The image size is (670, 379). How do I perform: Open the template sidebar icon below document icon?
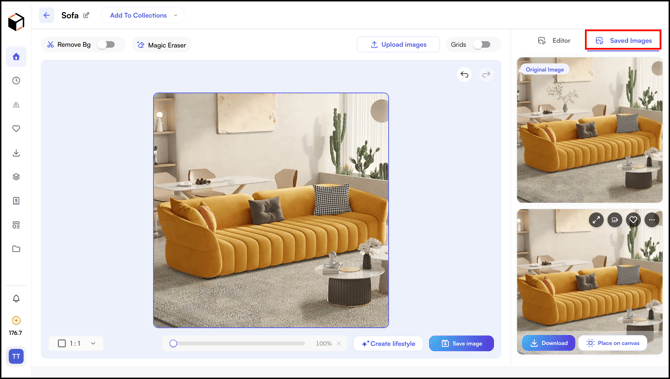16,225
